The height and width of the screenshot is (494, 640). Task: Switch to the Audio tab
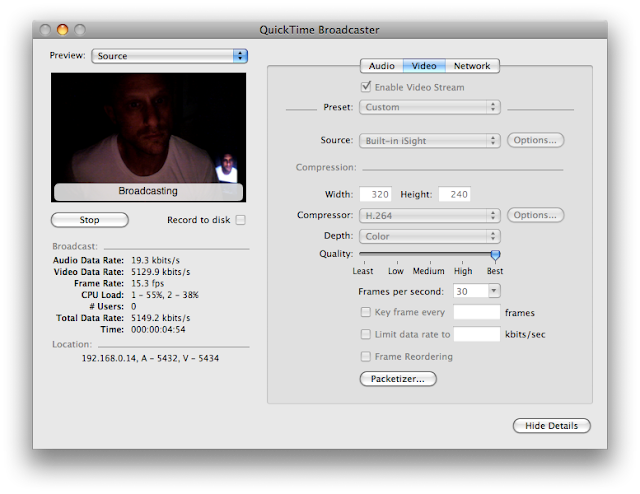click(382, 66)
